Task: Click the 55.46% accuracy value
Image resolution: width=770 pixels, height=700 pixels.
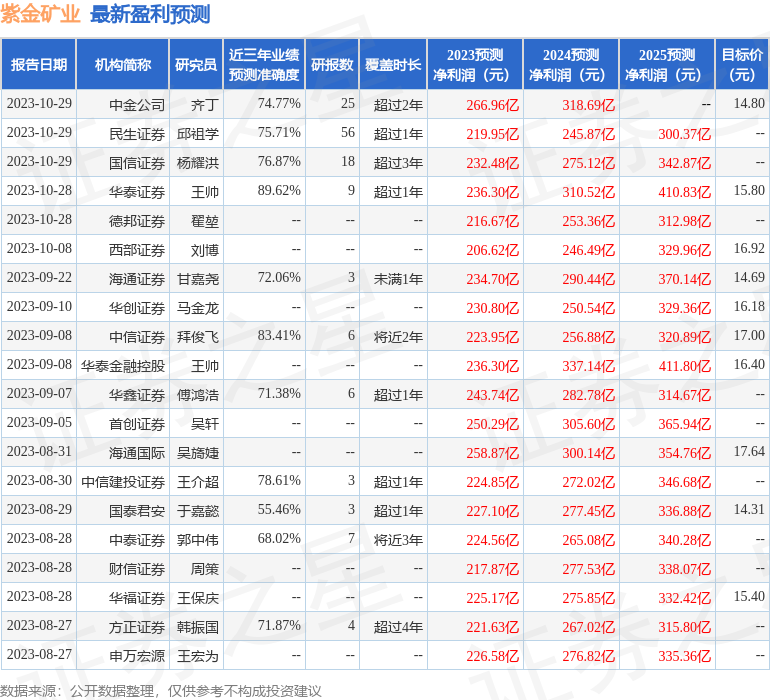Action: (x=279, y=509)
